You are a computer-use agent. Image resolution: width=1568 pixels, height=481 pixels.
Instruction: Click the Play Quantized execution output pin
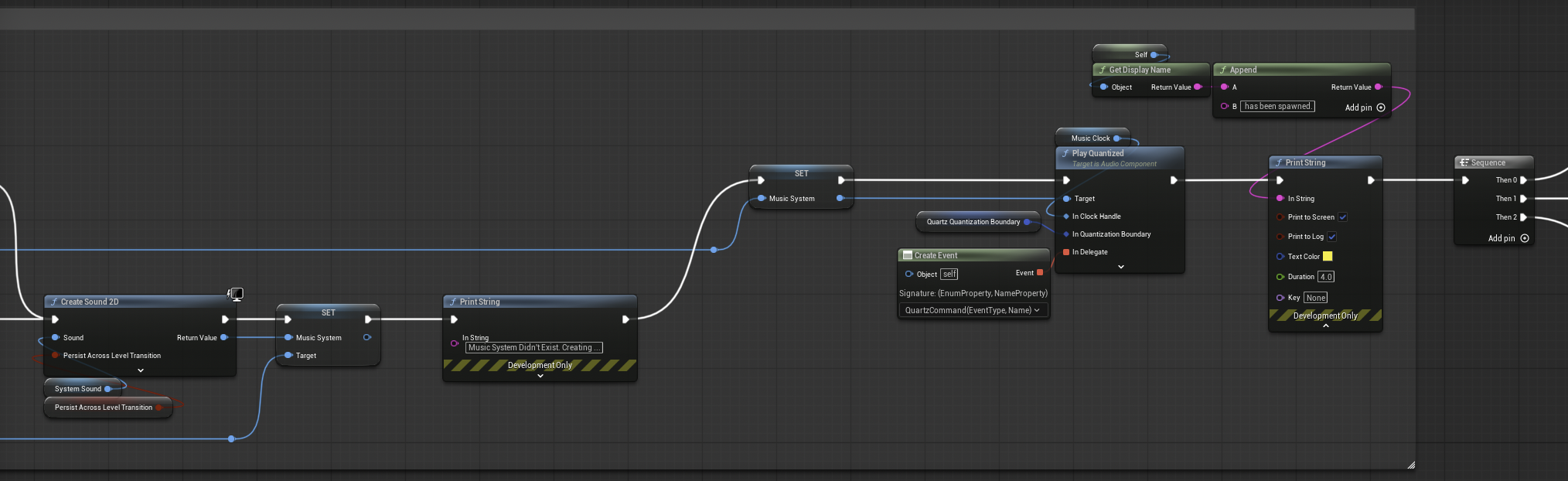[x=1174, y=180]
